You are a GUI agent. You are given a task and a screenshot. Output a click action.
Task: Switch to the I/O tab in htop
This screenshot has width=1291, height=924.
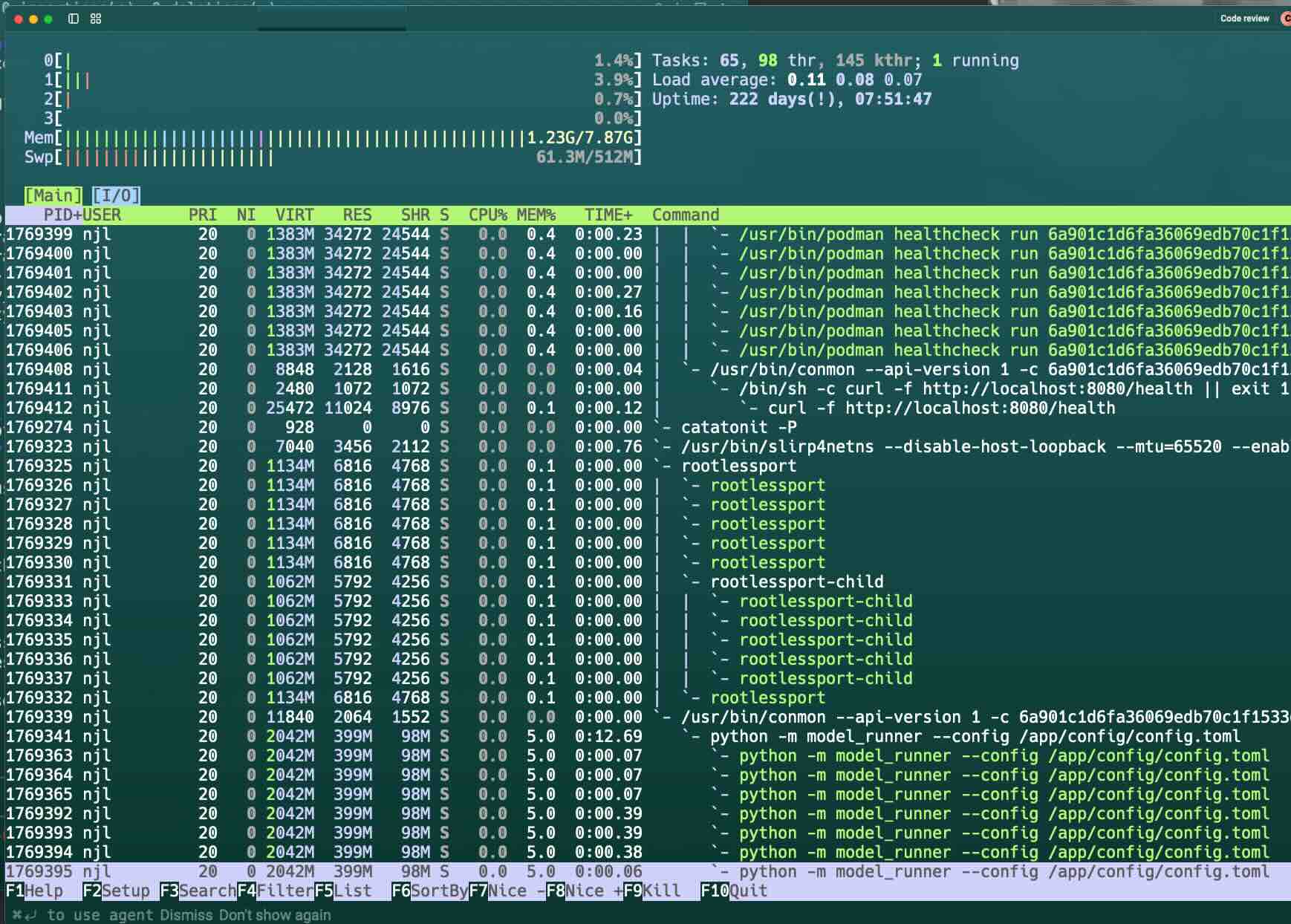(x=116, y=195)
